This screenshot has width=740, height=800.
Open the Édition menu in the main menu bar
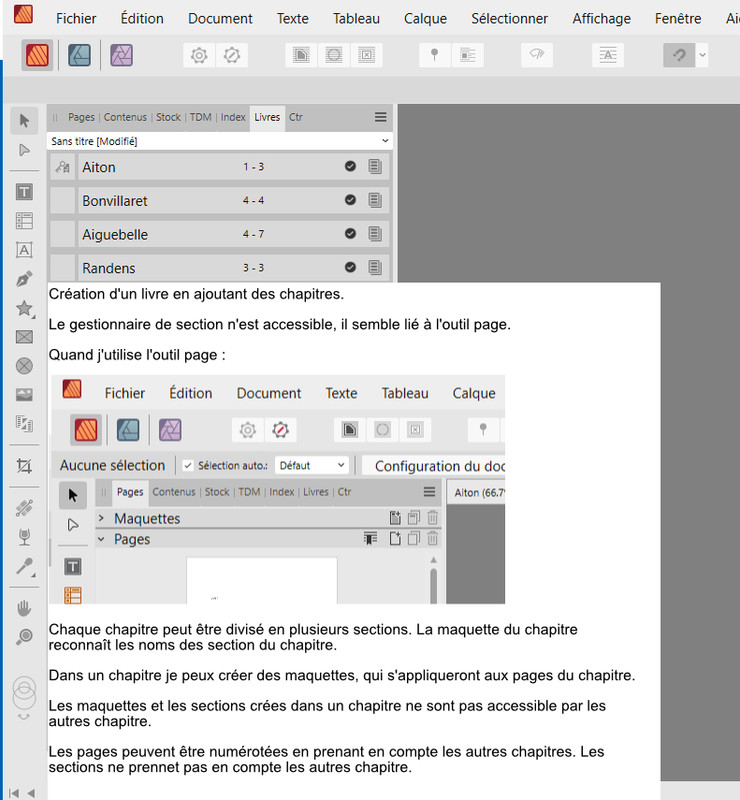[142, 18]
